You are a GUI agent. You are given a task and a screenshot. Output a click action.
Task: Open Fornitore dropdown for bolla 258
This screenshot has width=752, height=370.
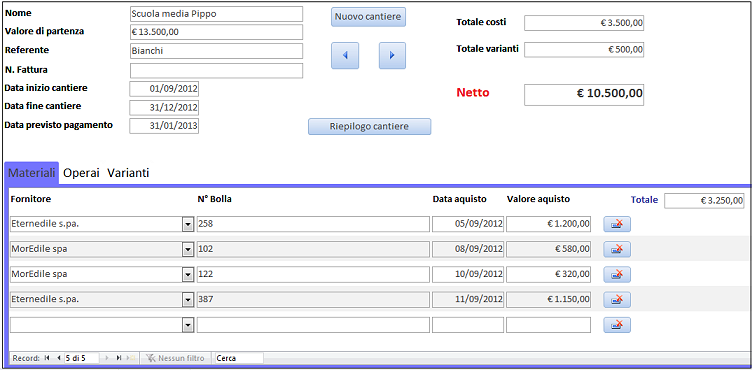[x=188, y=224]
